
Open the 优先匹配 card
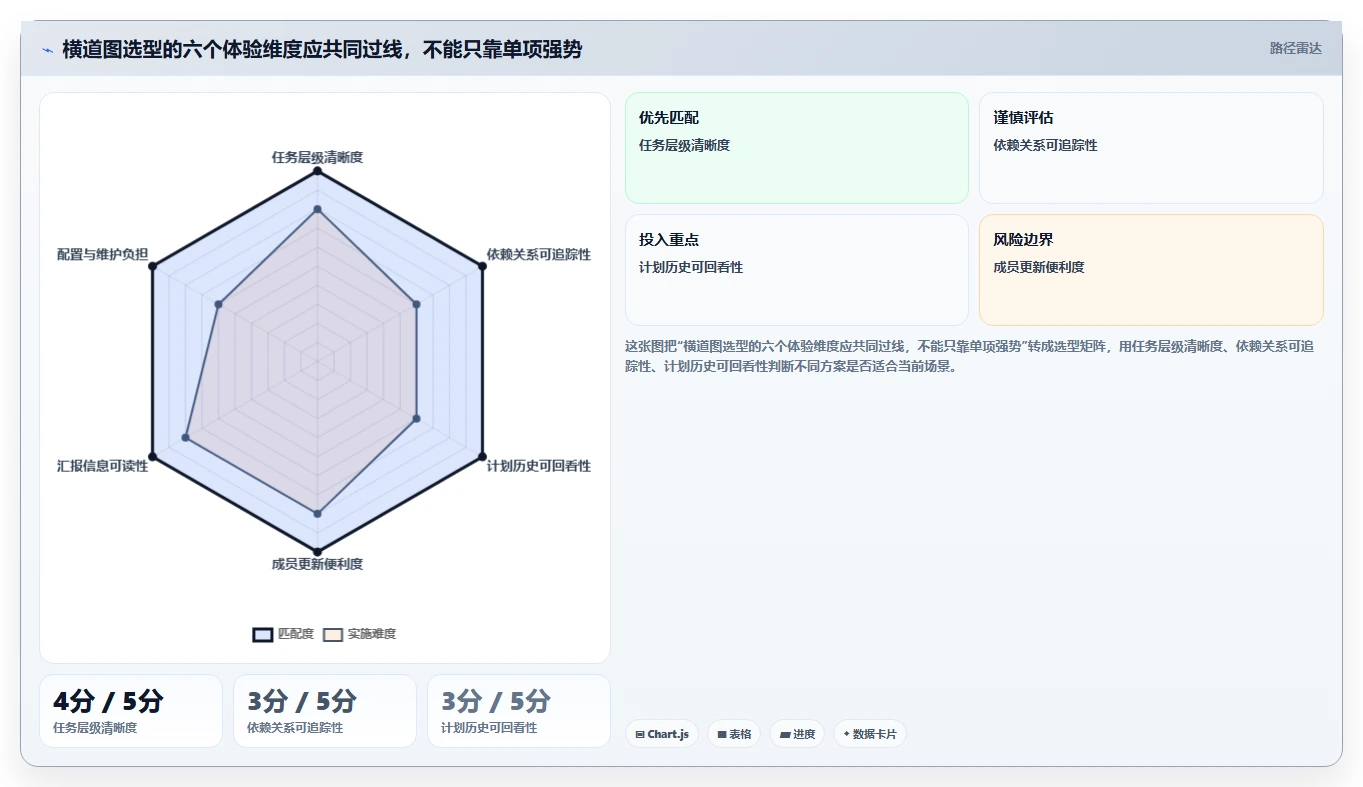click(797, 148)
